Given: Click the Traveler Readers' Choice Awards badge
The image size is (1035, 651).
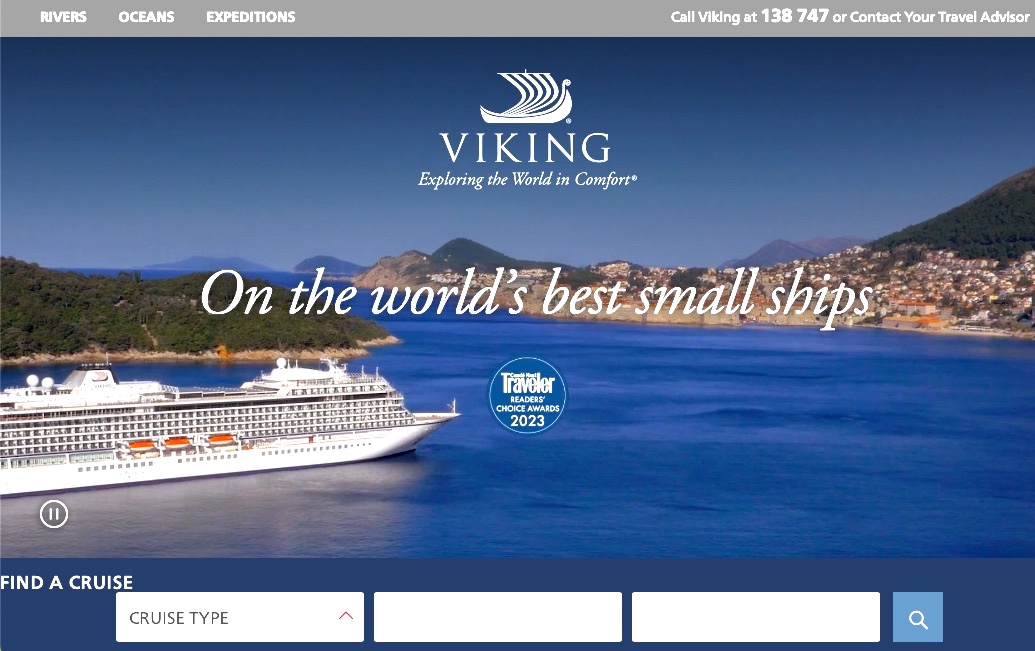Looking at the screenshot, I should [527, 395].
